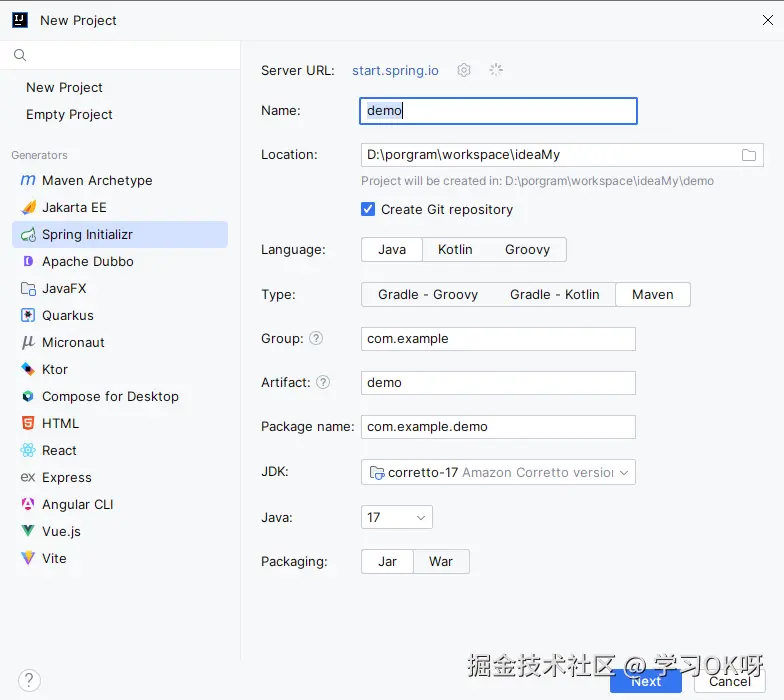Select Ktor list row
784x700 pixels.
(120, 370)
